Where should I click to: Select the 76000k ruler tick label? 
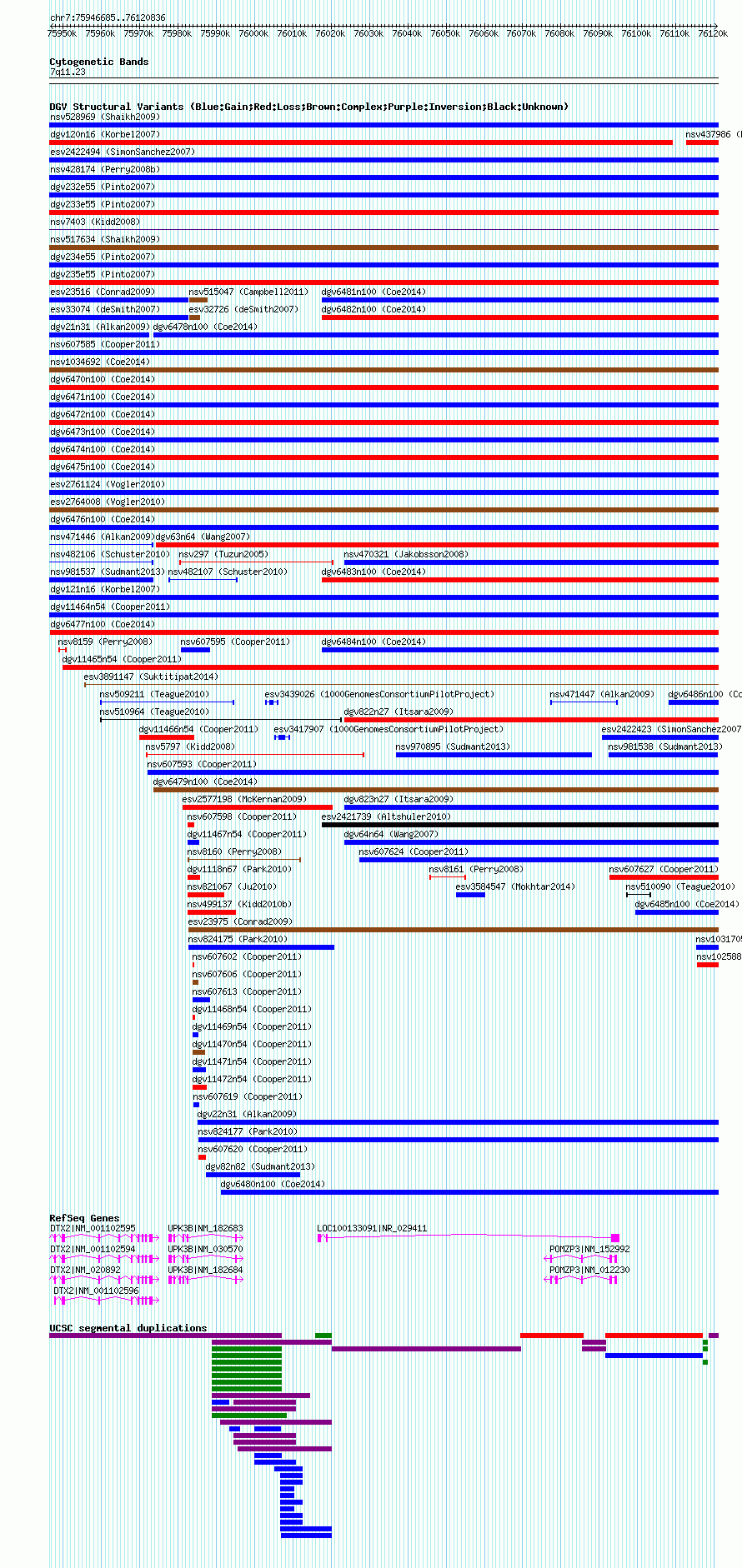[x=253, y=33]
